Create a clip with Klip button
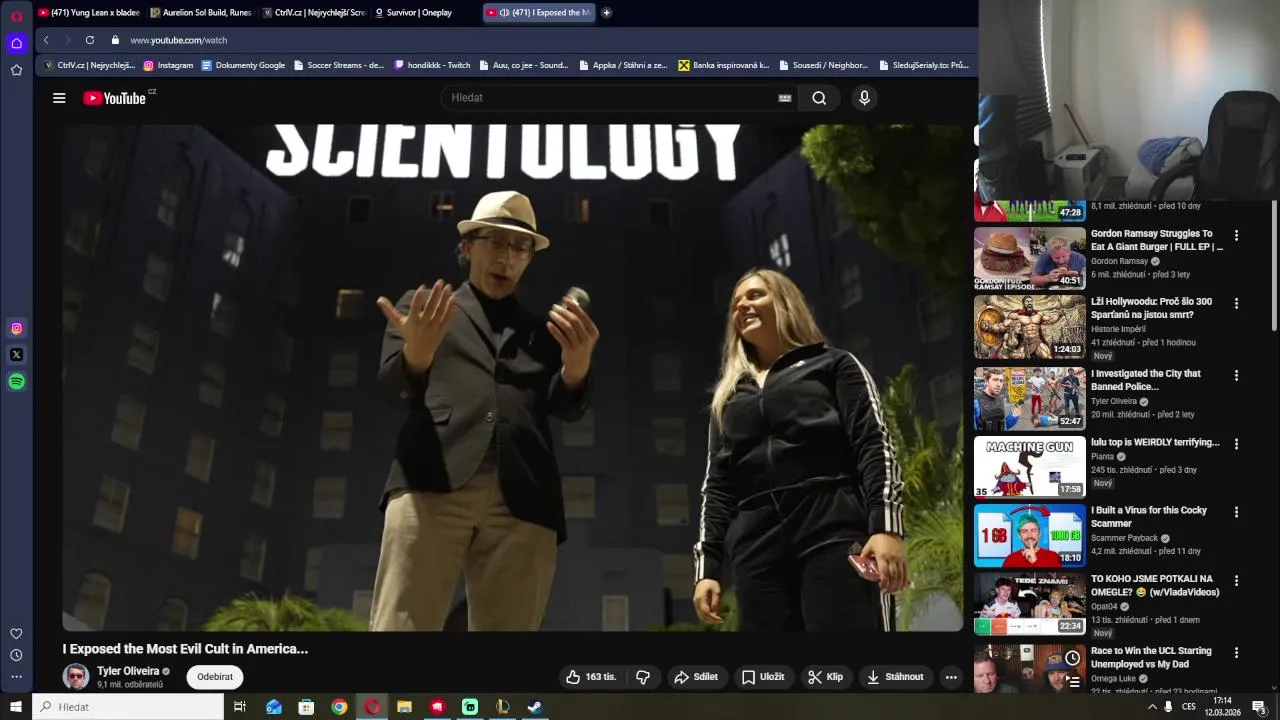The image size is (1280, 720). click(826, 677)
